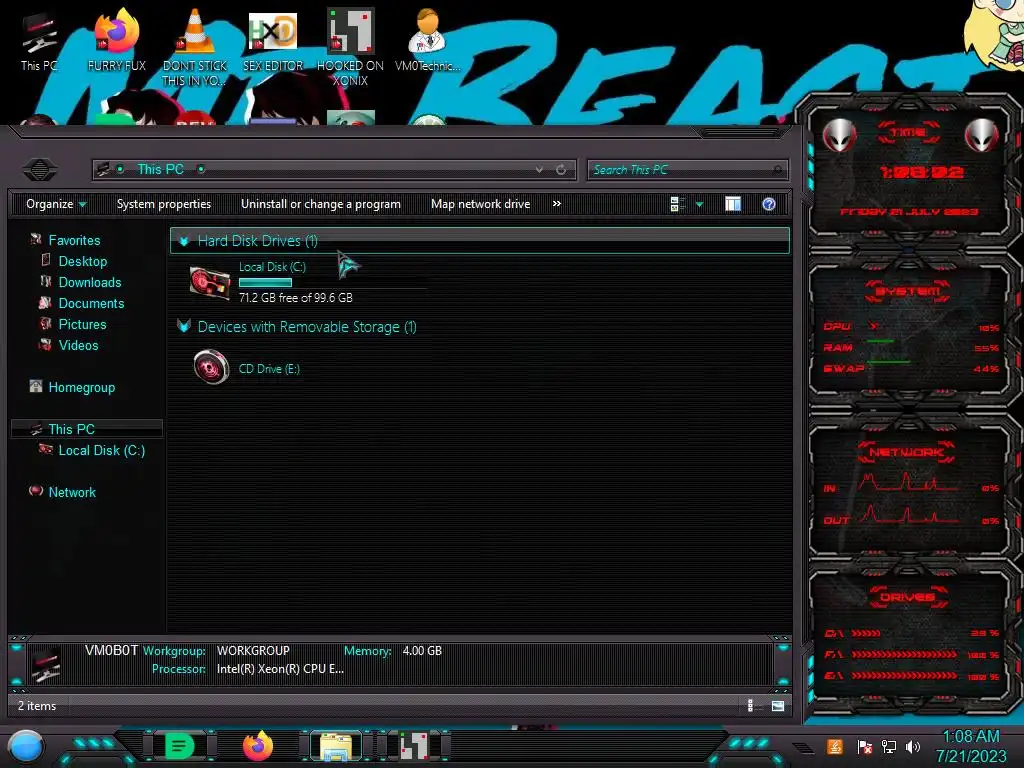Viewport: 1024px width, 768px height.
Task: Switch to large icons view in status bar
Action: point(777,705)
